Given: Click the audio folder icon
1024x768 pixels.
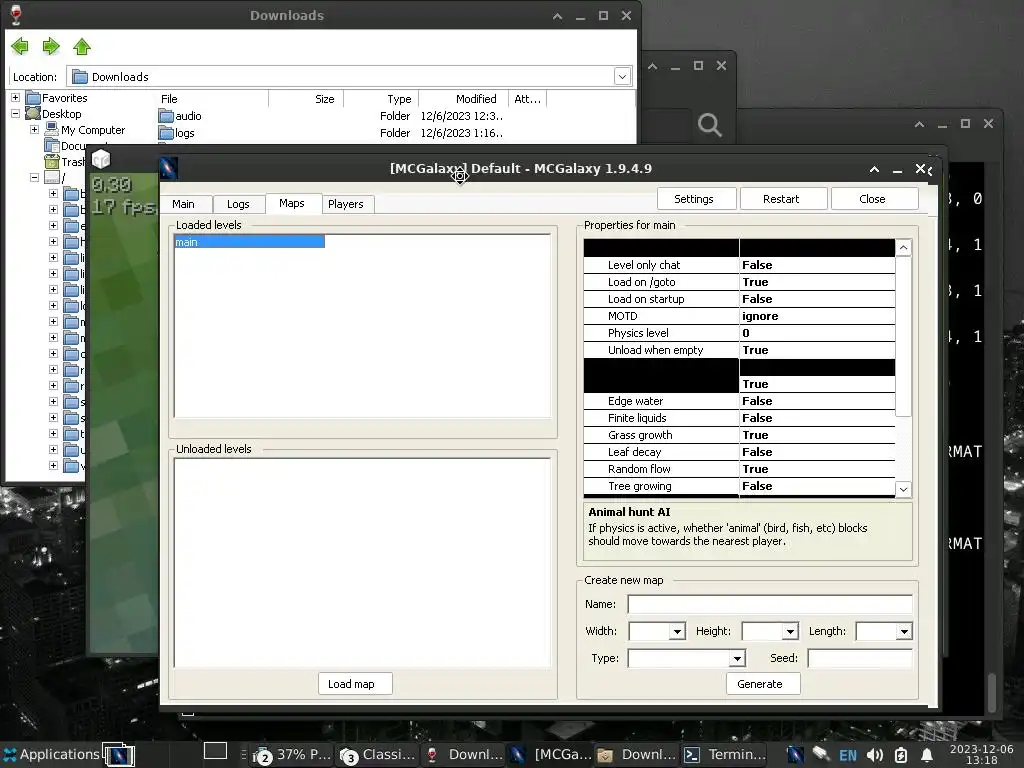Looking at the screenshot, I should pos(166,116).
